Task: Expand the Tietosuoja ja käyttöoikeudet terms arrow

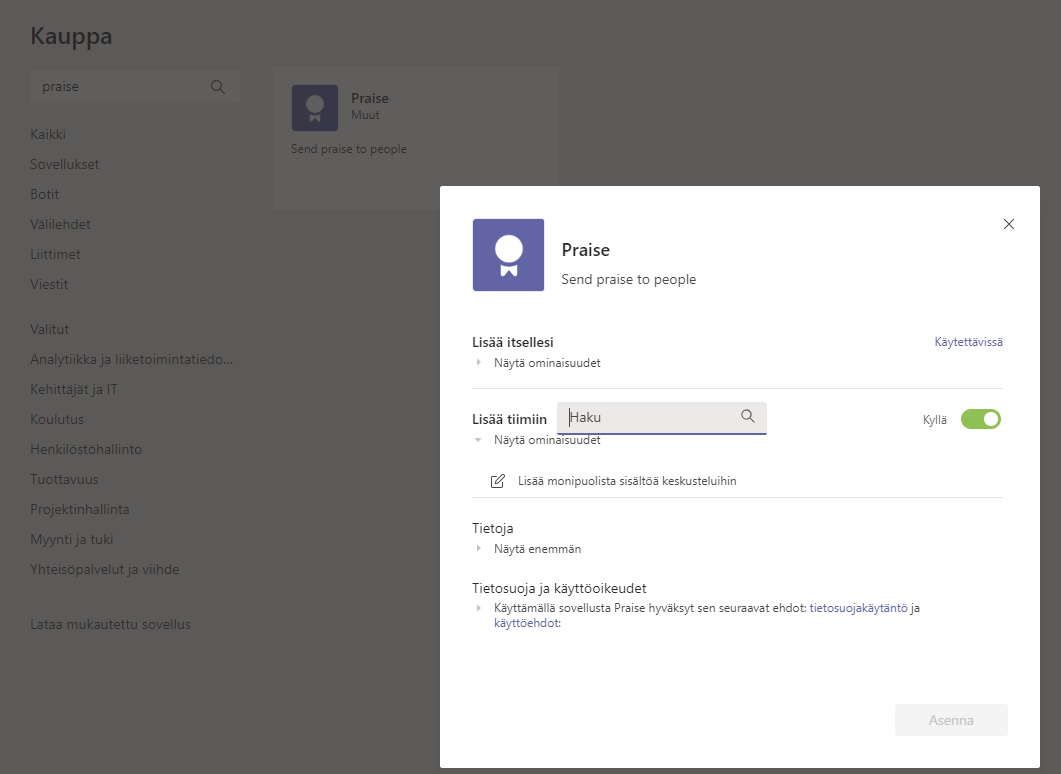Action: point(479,608)
